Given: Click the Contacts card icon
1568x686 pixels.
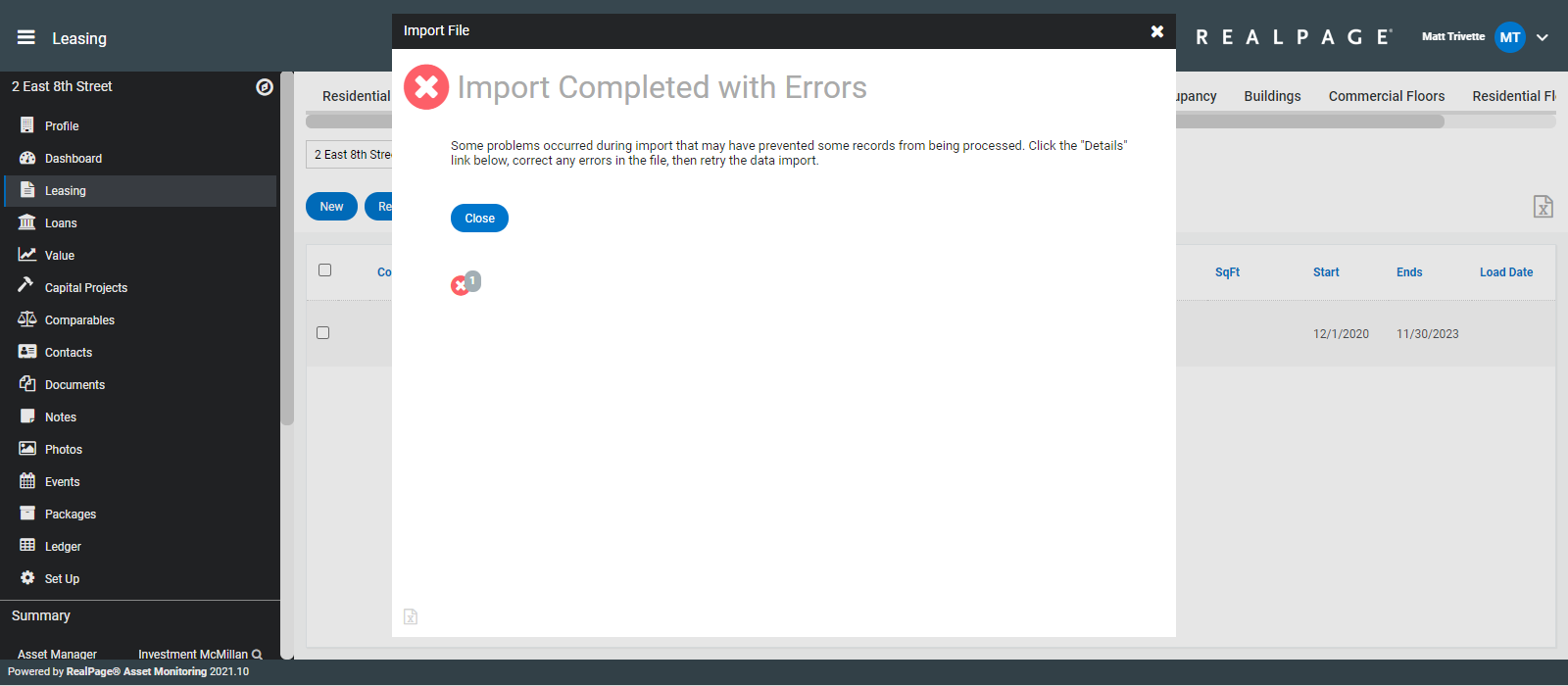Looking at the screenshot, I should (x=27, y=352).
